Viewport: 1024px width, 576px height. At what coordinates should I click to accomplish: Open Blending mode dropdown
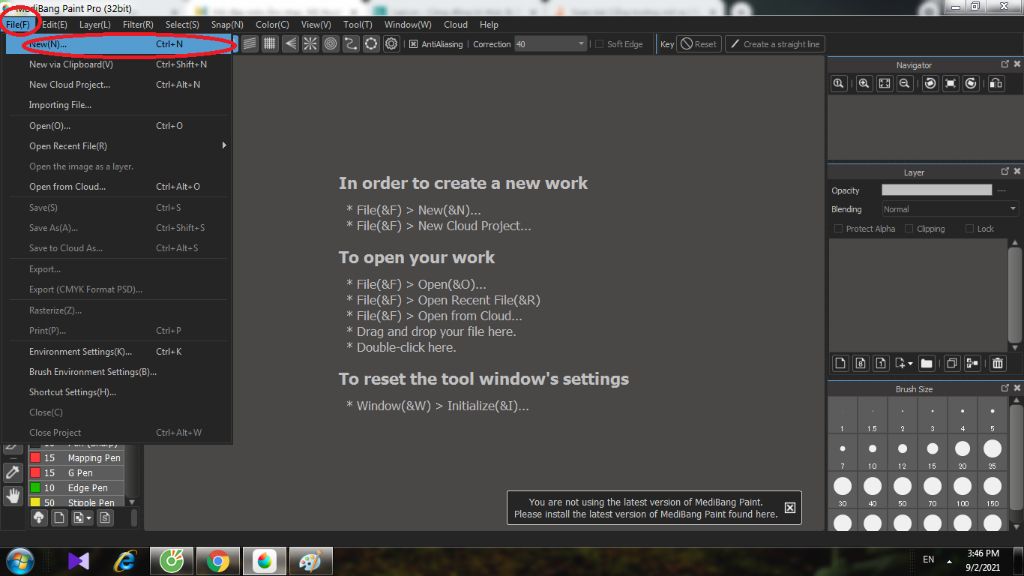[950, 209]
